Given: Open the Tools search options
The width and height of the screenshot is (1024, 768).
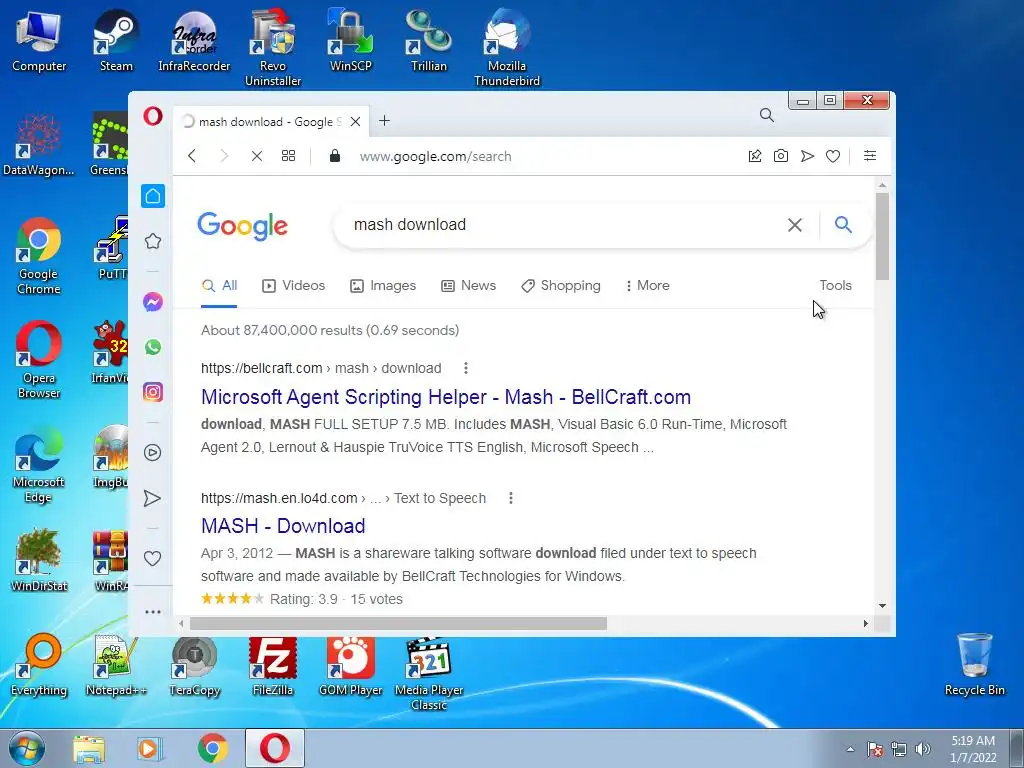Looking at the screenshot, I should [835, 285].
